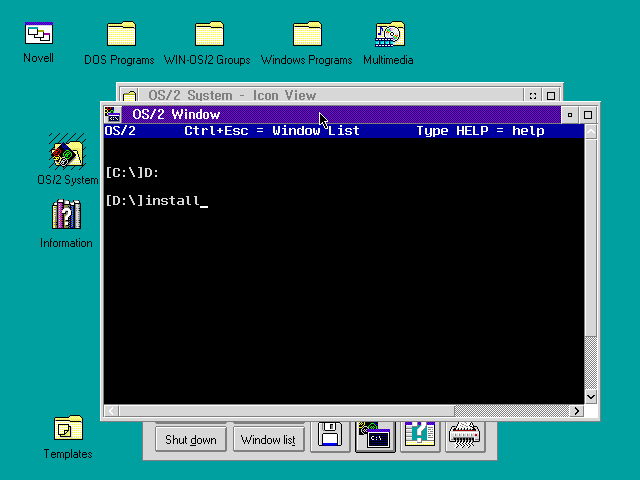Viewport: 640px width, 480px height.
Task: Open the floppy drive icon in LaunchPad
Action: (330, 437)
